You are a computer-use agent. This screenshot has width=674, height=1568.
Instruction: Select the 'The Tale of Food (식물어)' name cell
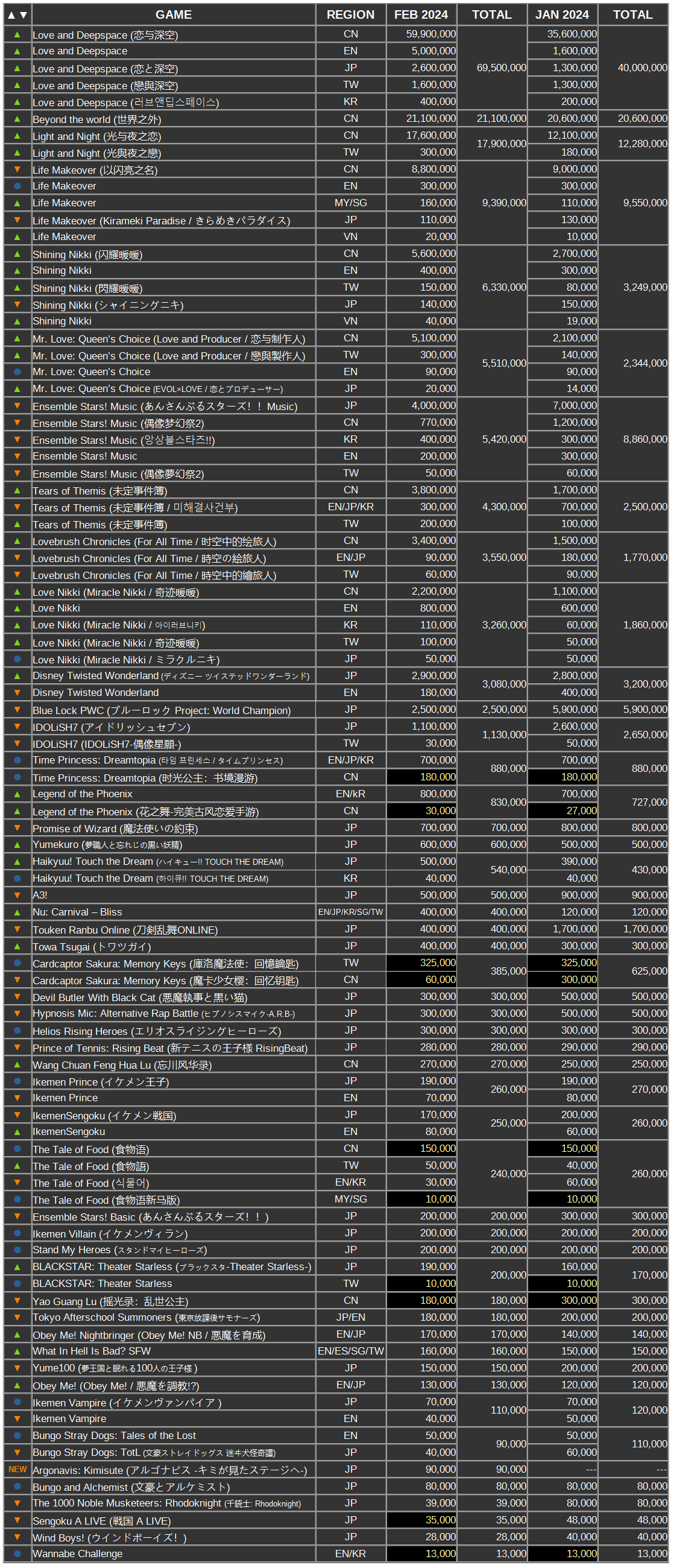click(174, 1182)
